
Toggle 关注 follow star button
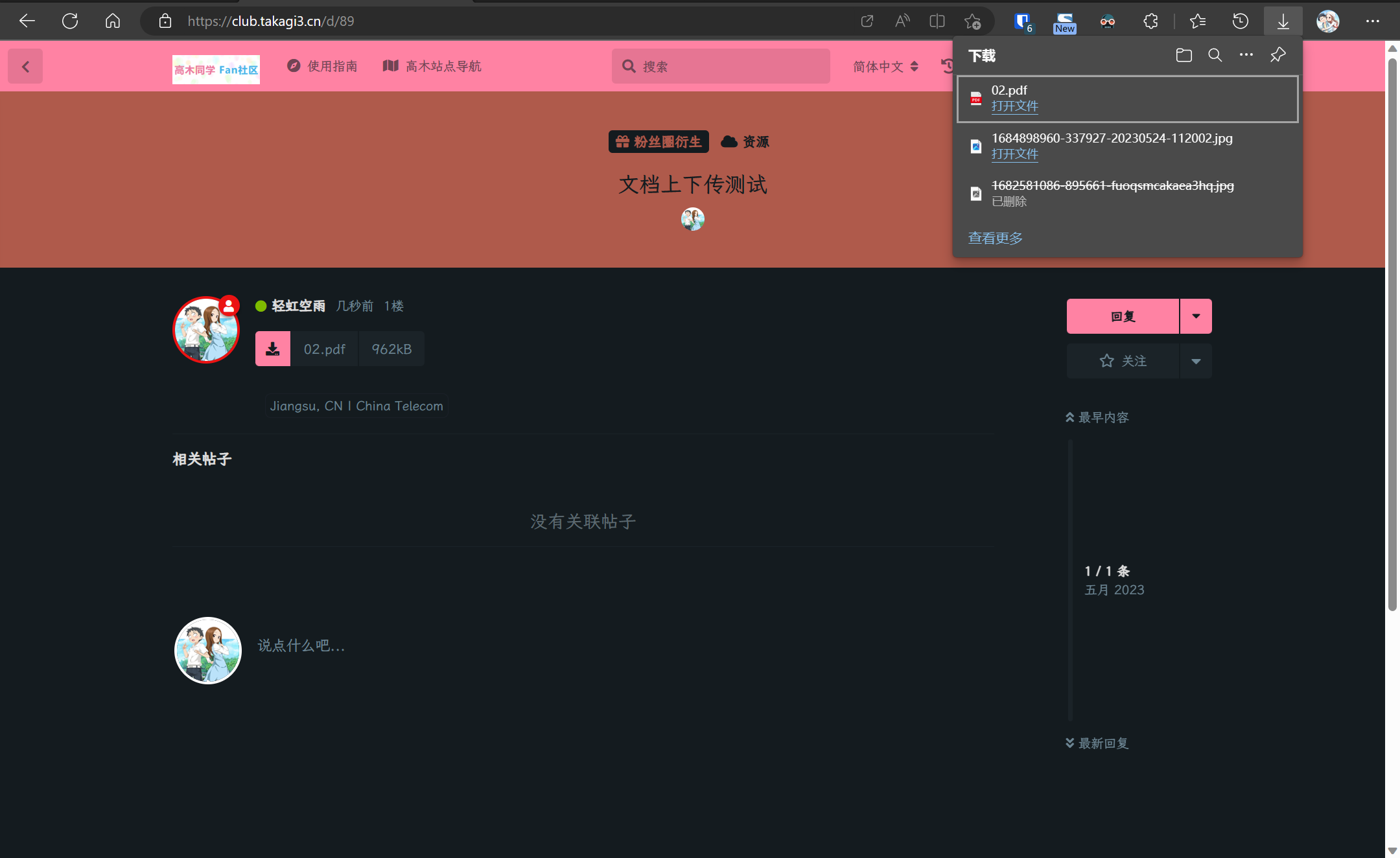1123,361
